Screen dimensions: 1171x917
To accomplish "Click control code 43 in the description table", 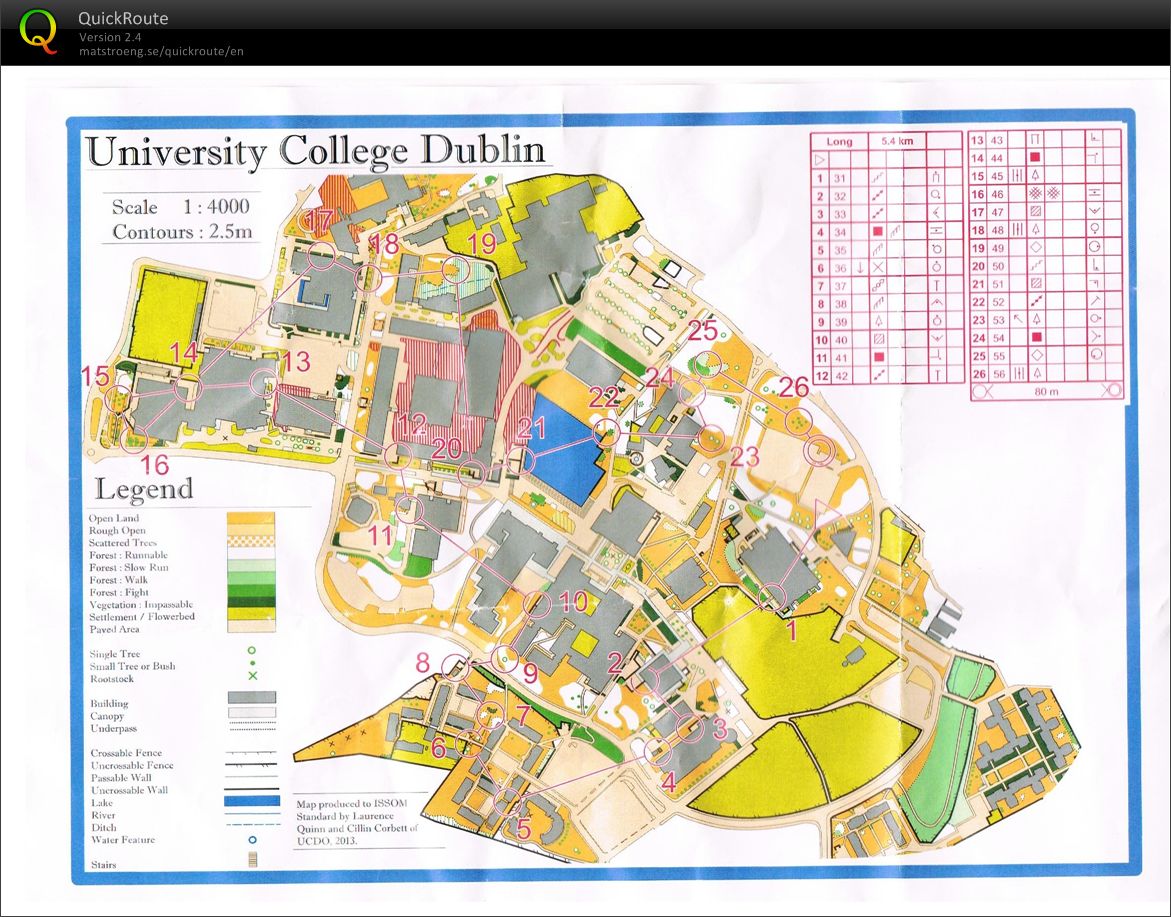I will (997, 140).
